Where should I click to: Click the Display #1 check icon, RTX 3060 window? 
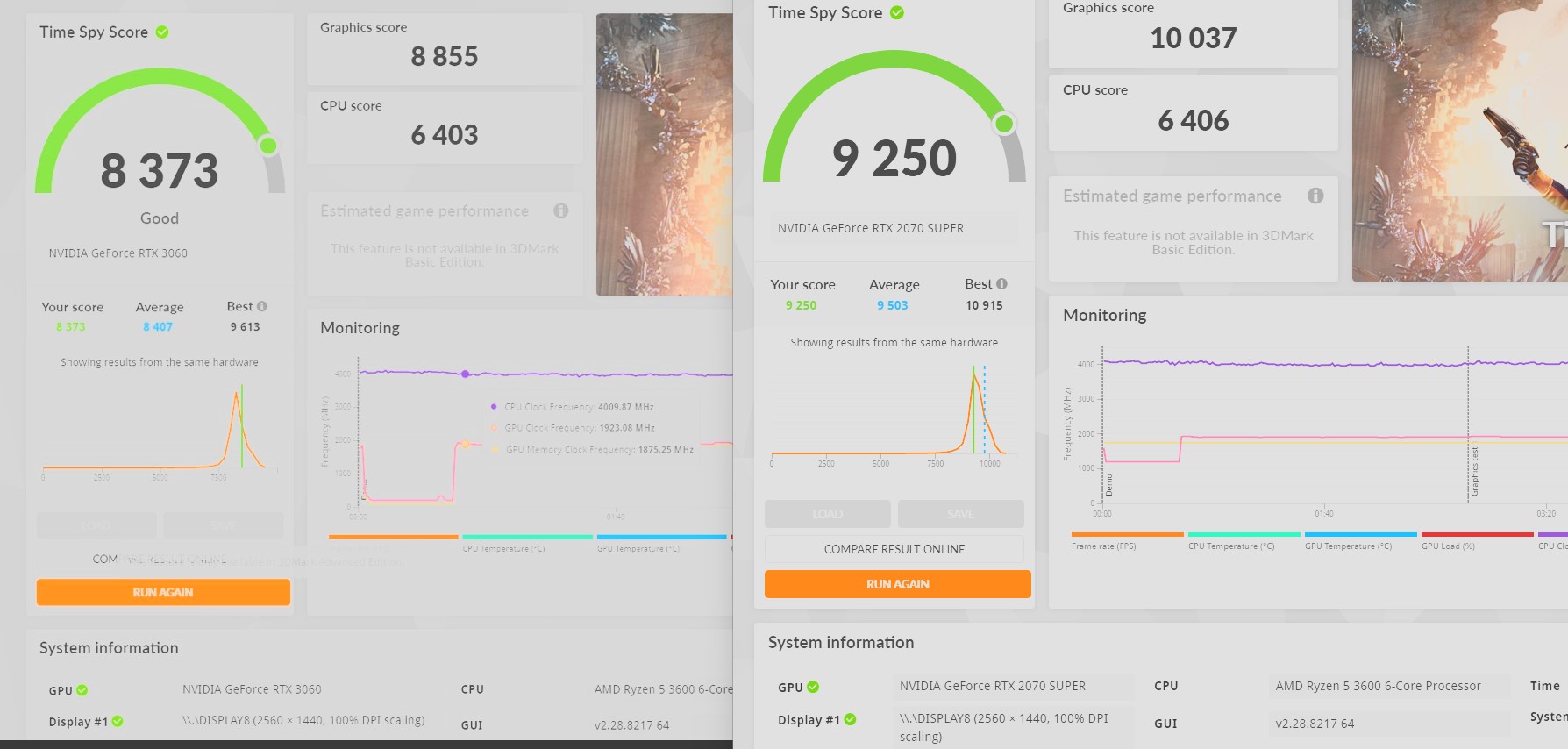click(x=118, y=722)
